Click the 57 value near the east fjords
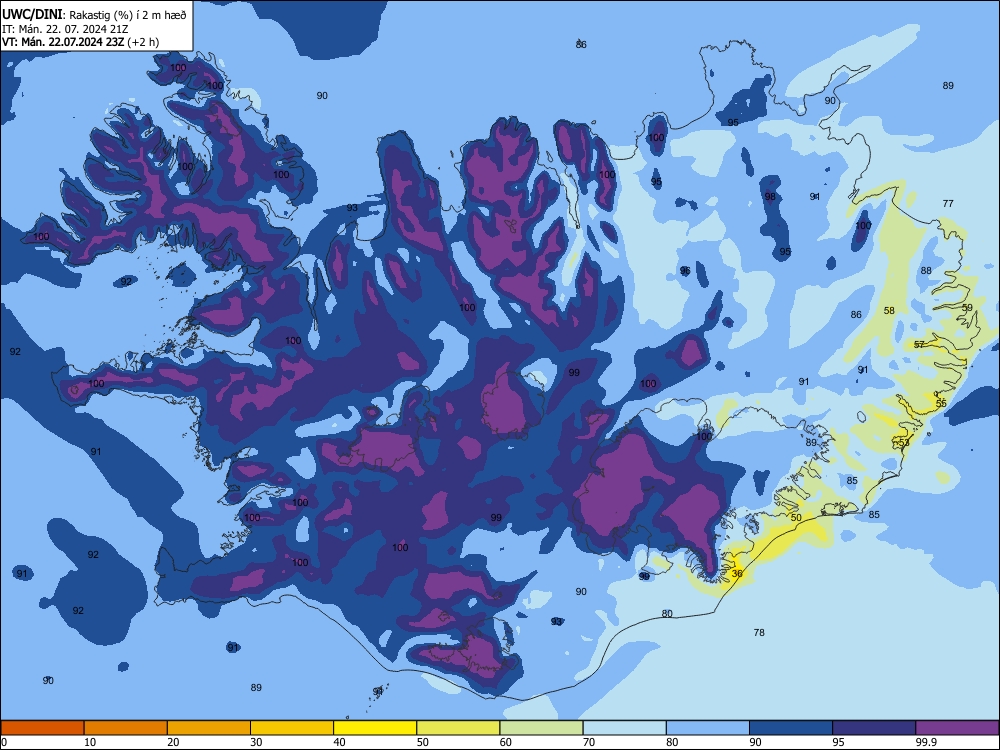Image resolution: width=1000 pixels, height=750 pixels. 919,344
